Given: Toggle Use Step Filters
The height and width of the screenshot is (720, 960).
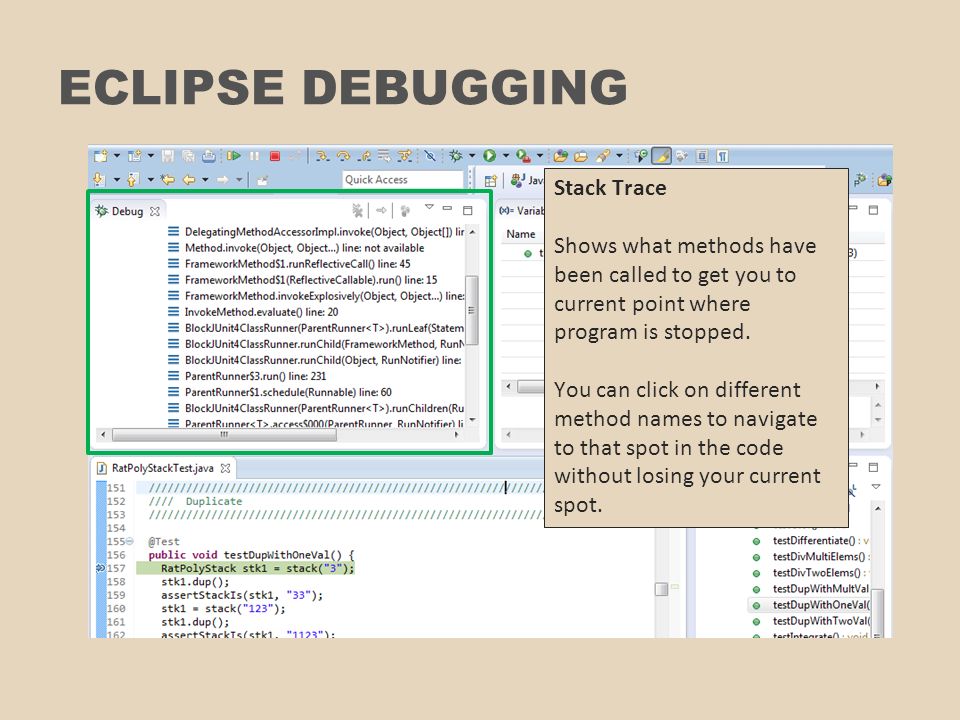Looking at the screenshot, I should click(405, 156).
